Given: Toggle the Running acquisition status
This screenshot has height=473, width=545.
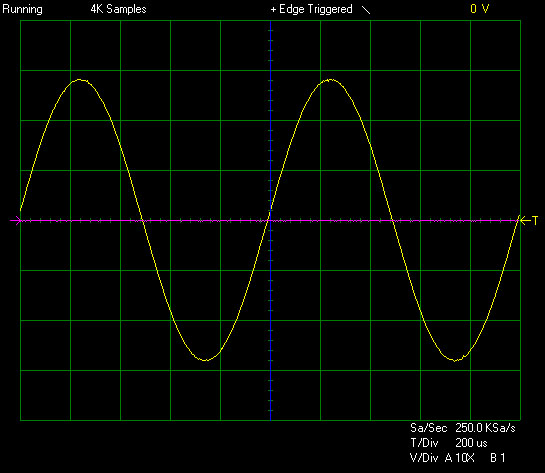Looking at the screenshot, I should [23, 9].
